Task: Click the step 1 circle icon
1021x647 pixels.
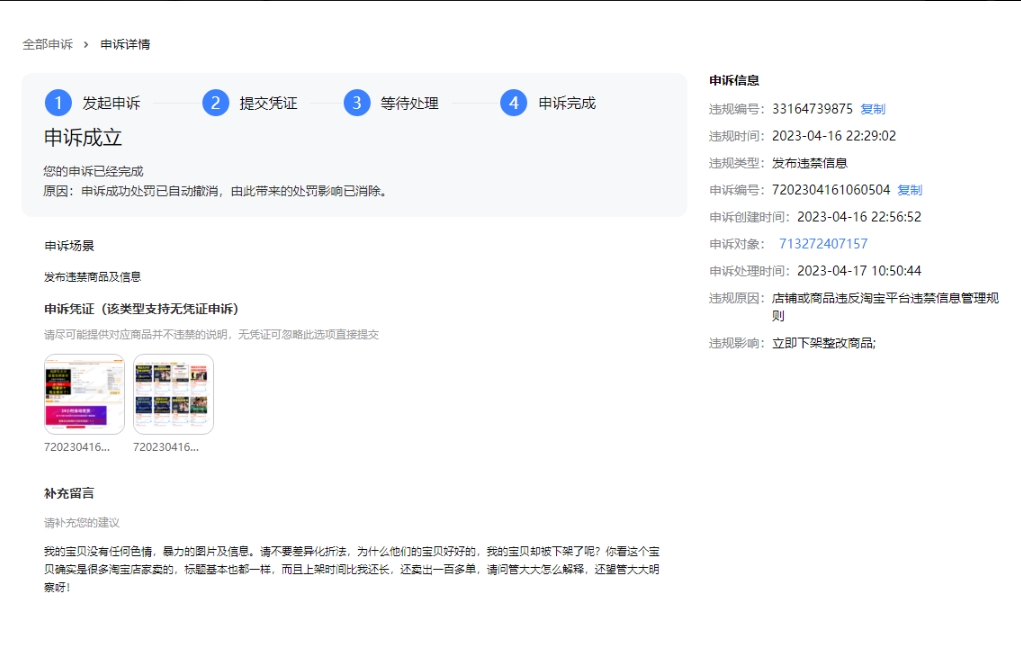Action: 58,103
